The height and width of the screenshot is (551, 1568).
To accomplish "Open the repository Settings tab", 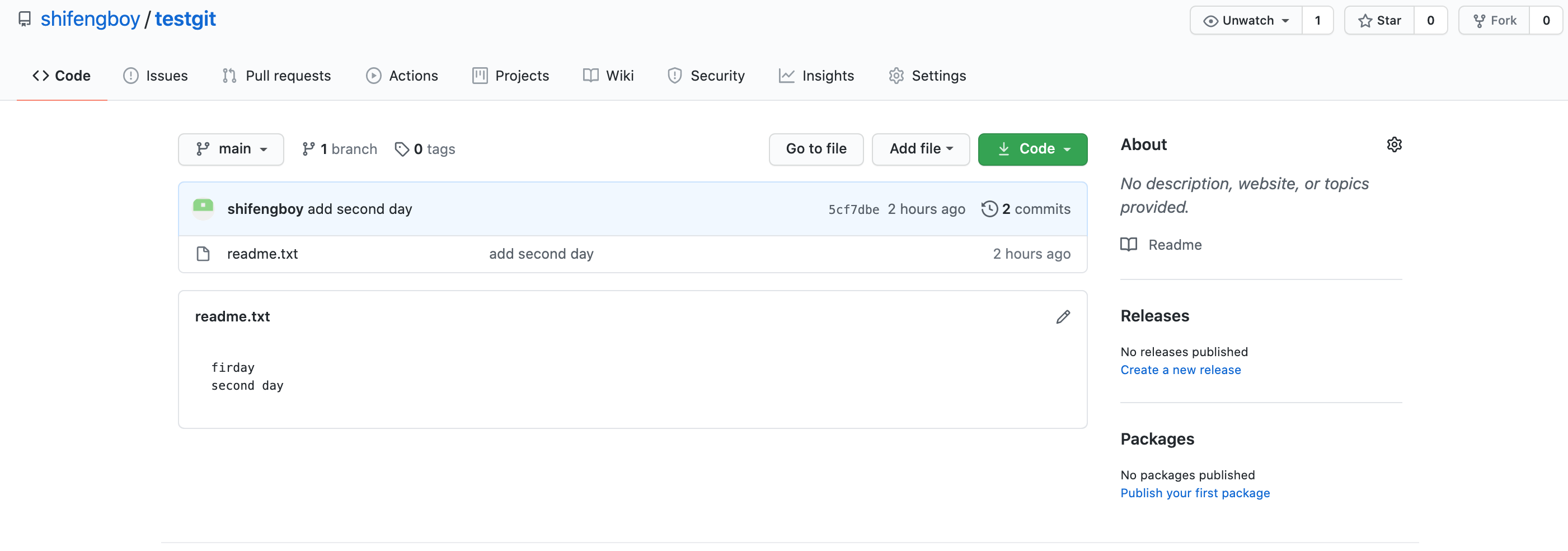I will 927,76.
